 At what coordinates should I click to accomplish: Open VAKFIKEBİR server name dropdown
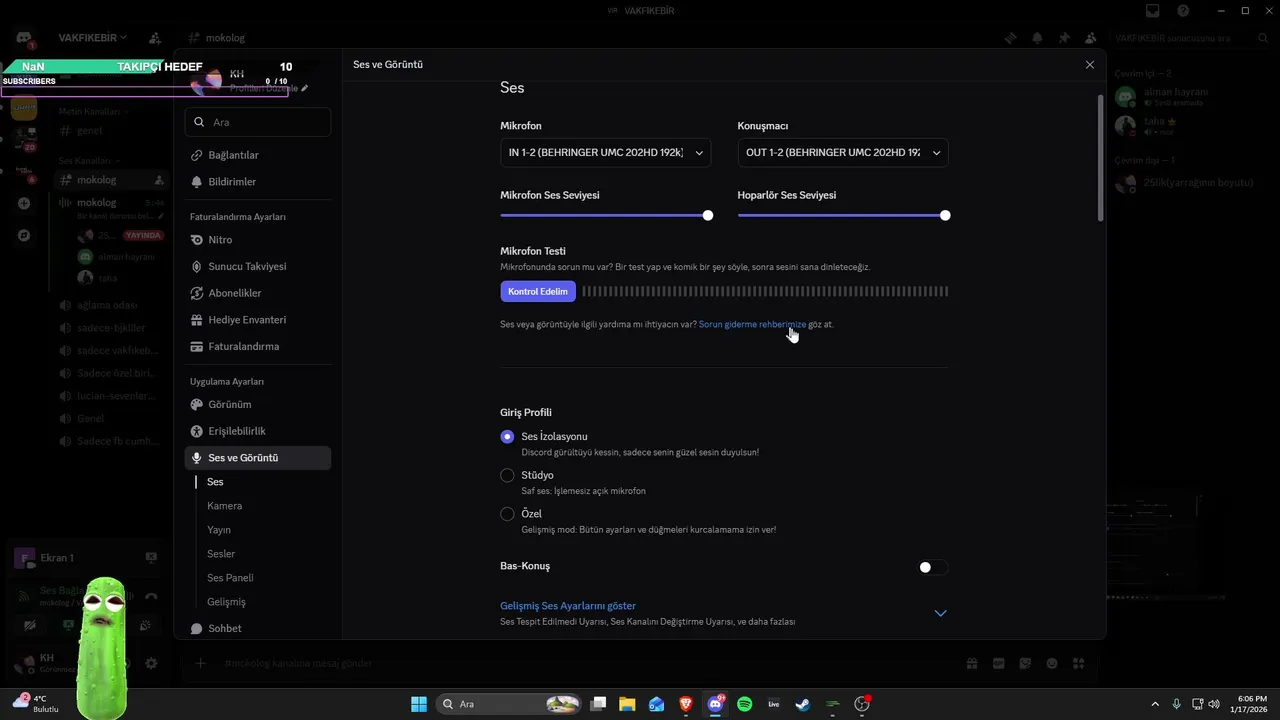coord(93,38)
